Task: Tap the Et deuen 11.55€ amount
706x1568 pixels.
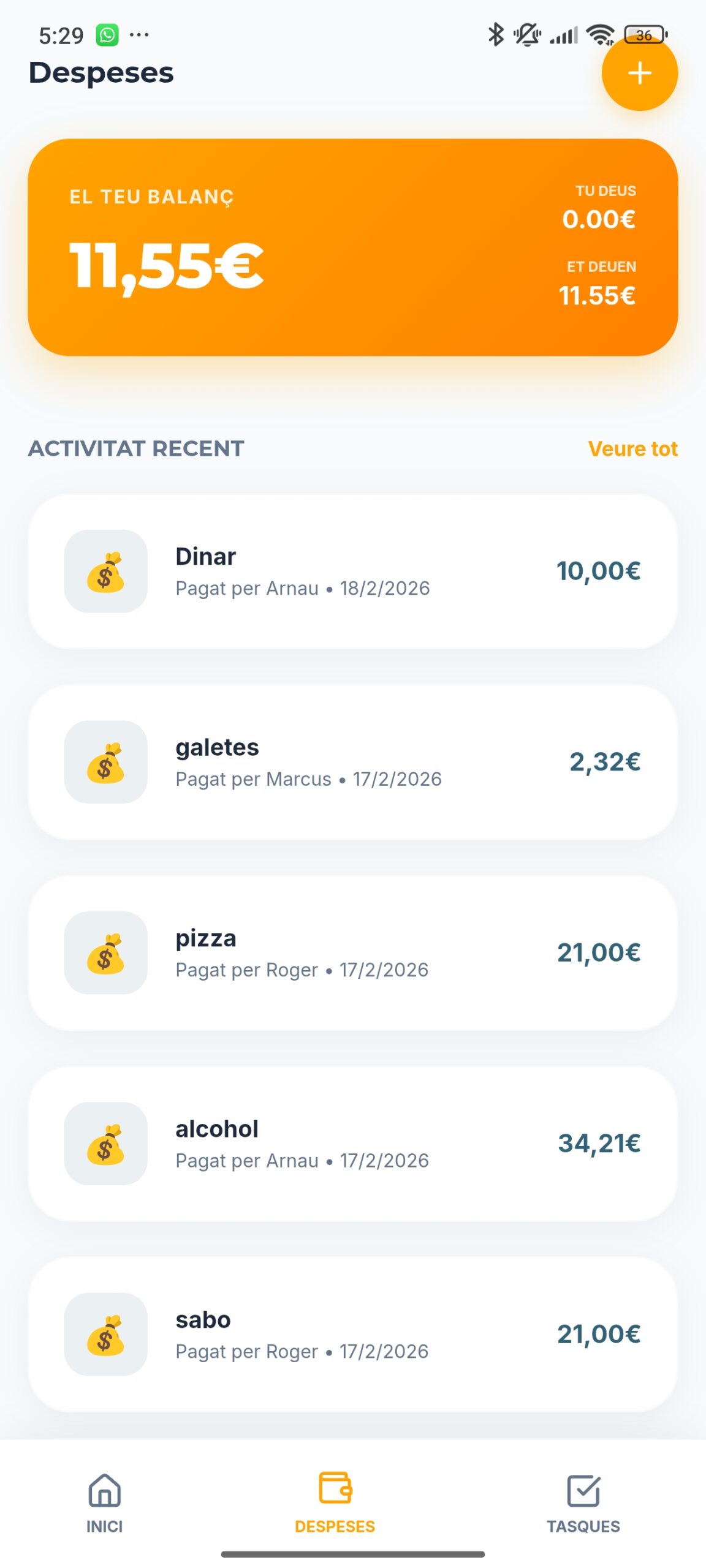Action: pos(598,295)
